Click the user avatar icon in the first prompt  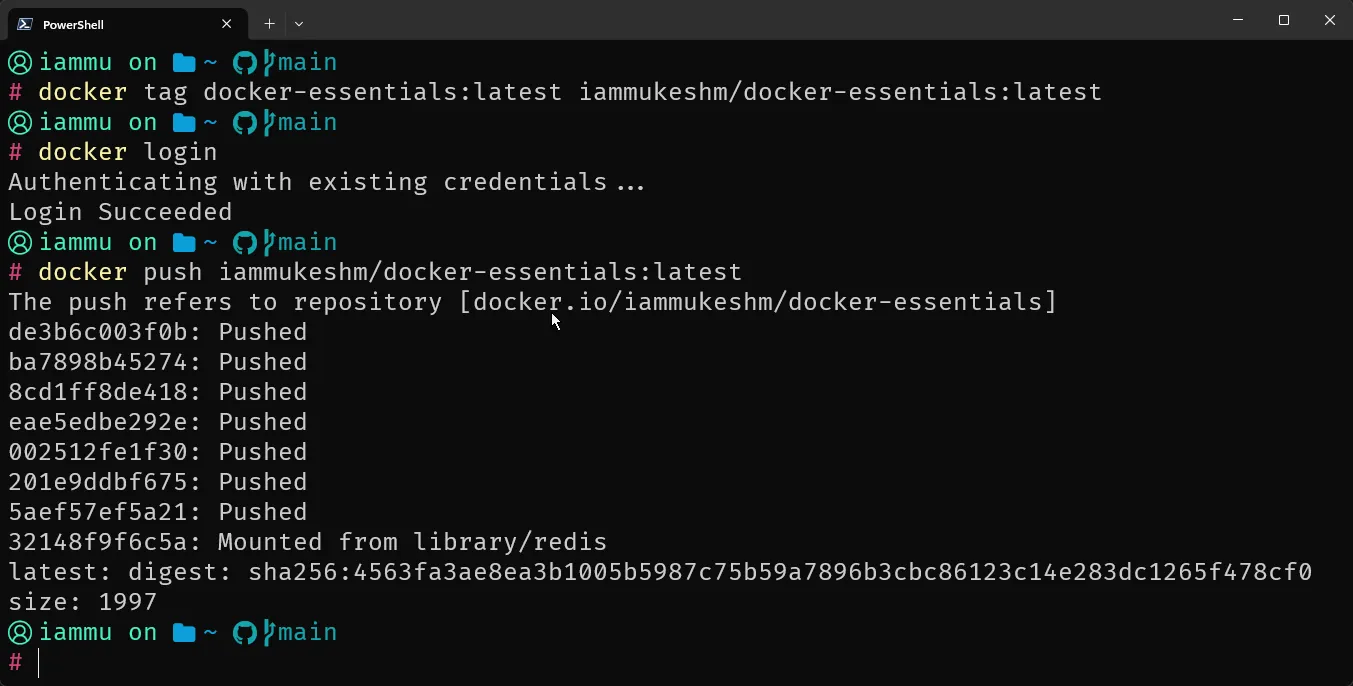click(x=19, y=61)
